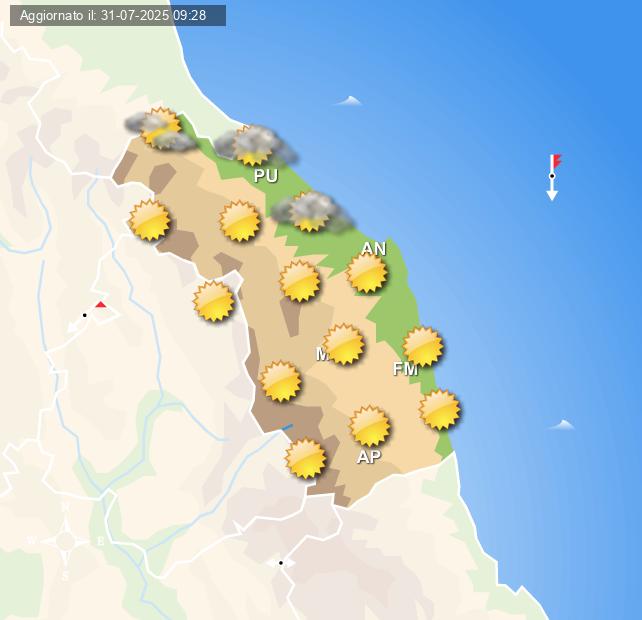
Task: Click the southernmost sun icon, left of AP
Action: pyautogui.click(x=306, y=458)
